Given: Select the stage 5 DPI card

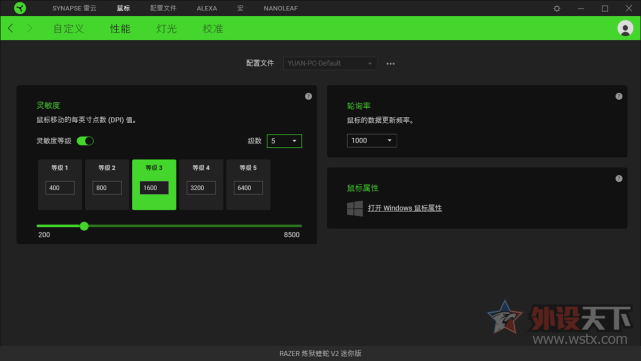Looking at the screenshot, I should coord(248,185).
